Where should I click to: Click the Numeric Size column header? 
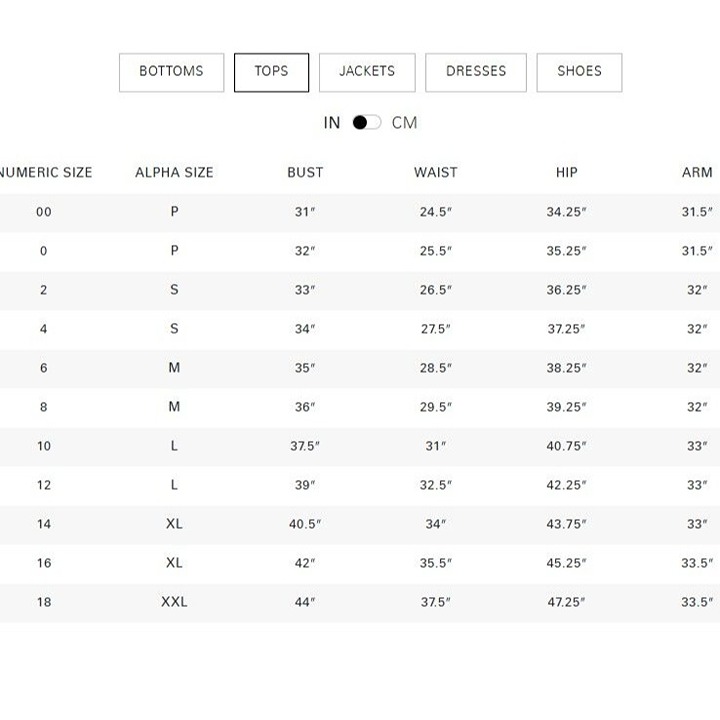pos(45,173)
